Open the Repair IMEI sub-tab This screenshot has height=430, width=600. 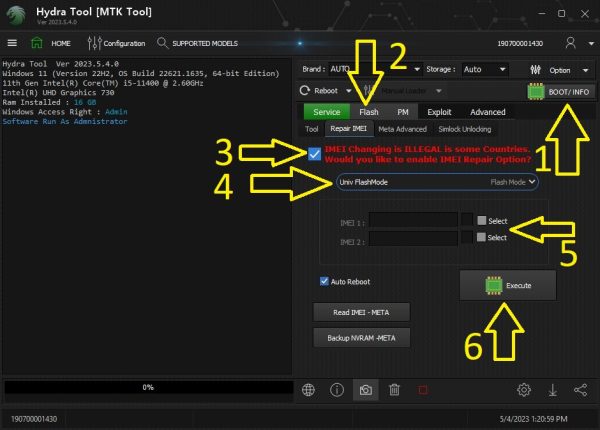349,129
